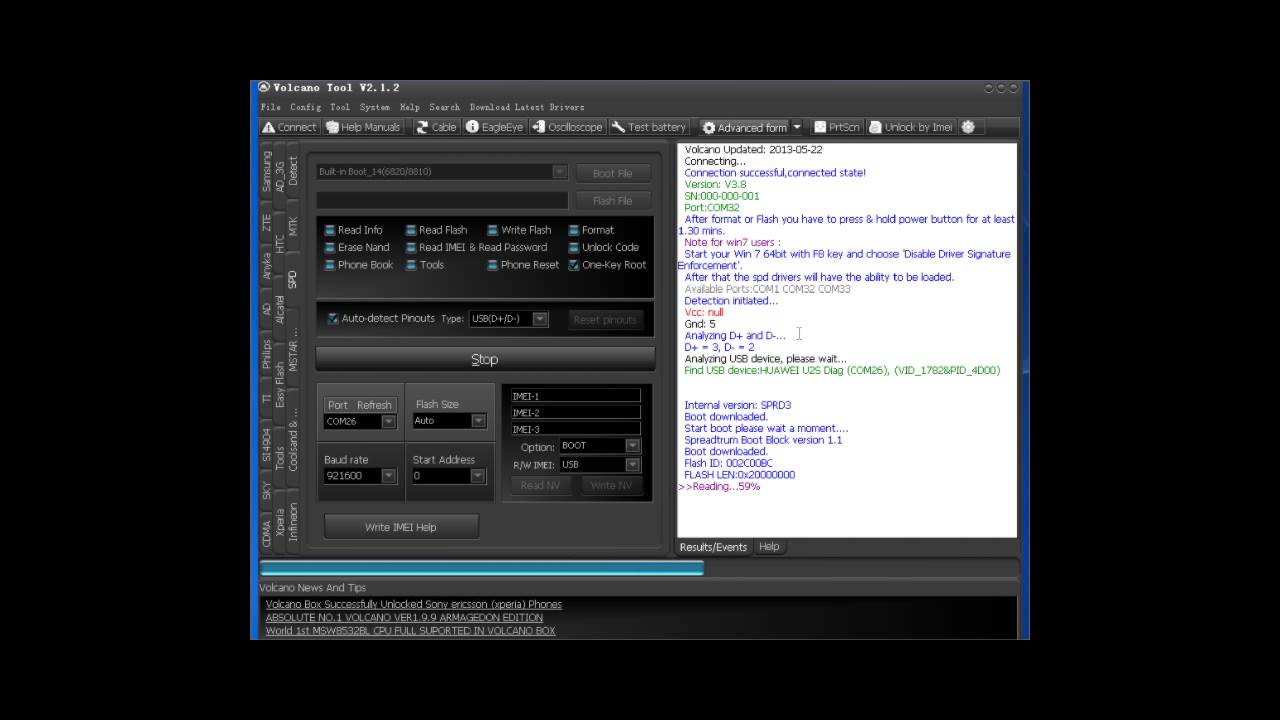Run the Test battery tool
The image size is (1280, 720).
[648, 127]
